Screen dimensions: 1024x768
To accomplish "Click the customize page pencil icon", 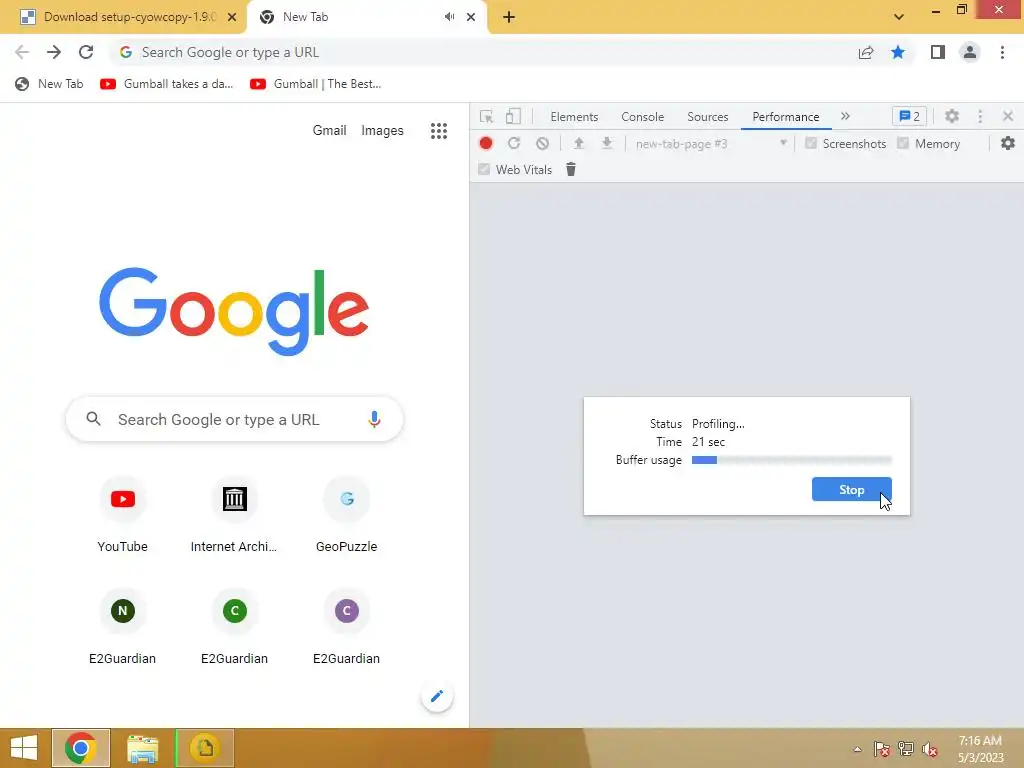I will (437, 696).
